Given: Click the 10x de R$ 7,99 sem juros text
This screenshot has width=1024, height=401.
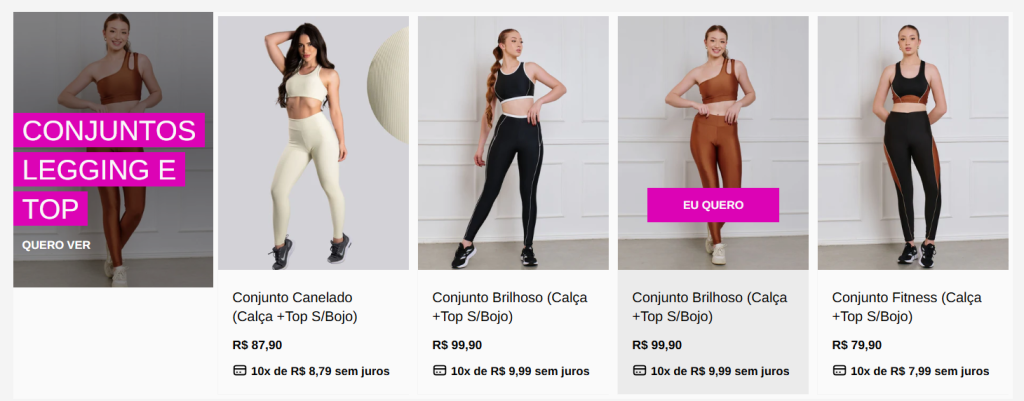Looking at the screenshot, I should tap(920, 372).
